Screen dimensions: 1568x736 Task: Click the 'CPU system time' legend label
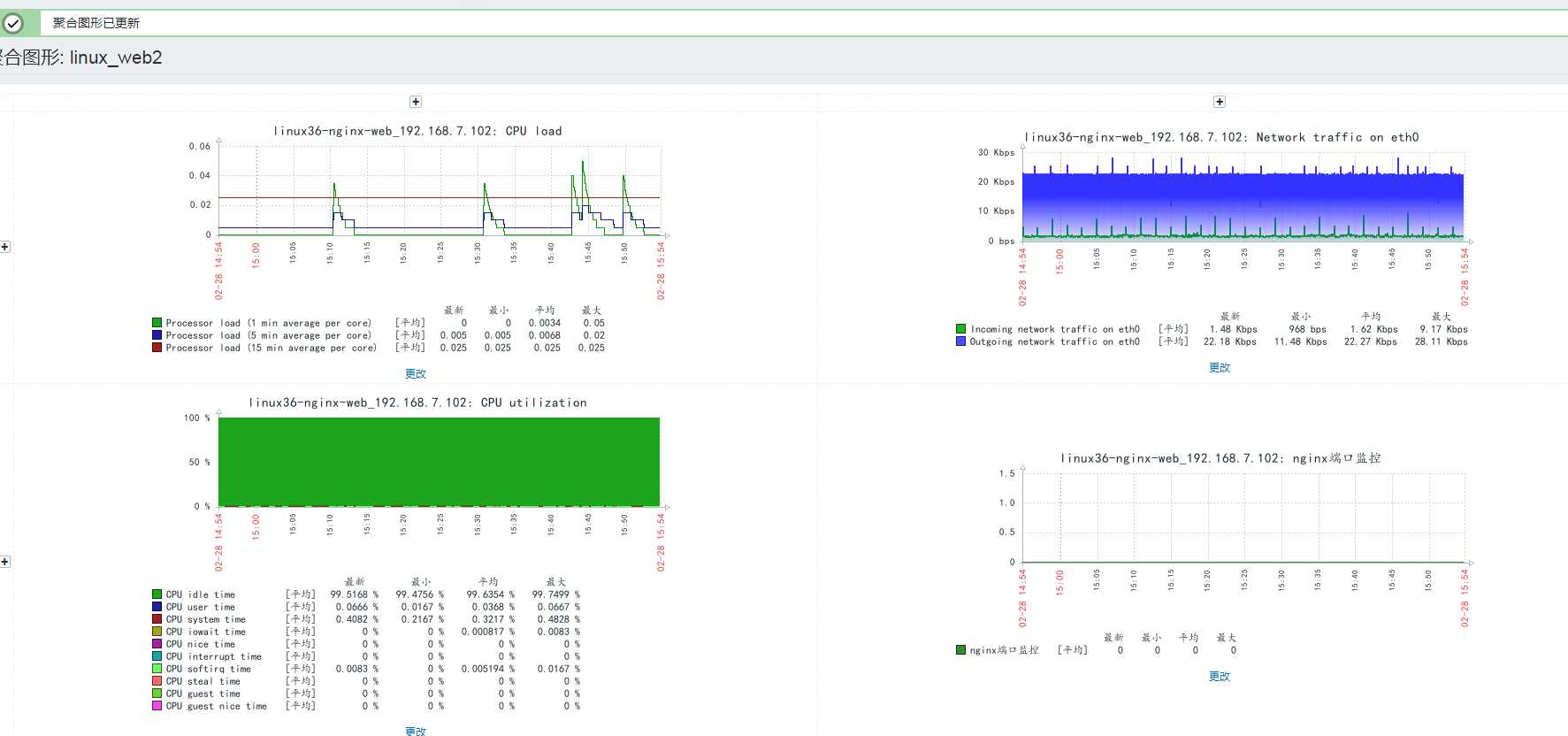pos(206,619)
